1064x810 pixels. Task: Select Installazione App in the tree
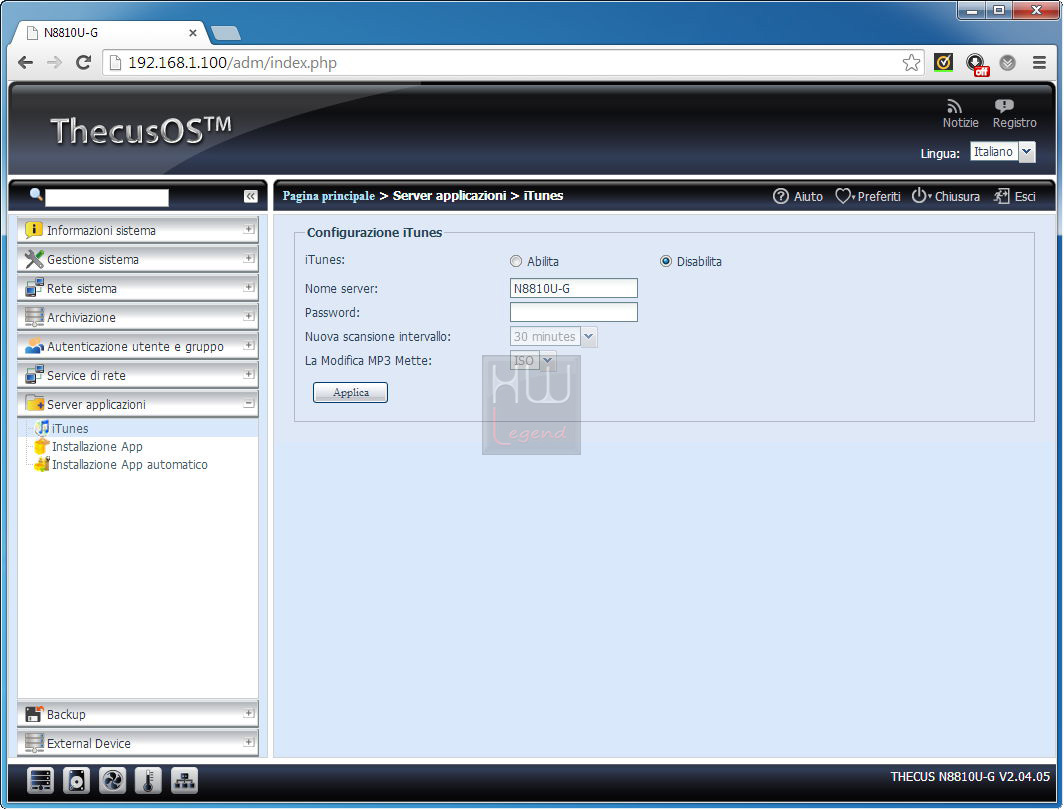click(x=97, y=446)
